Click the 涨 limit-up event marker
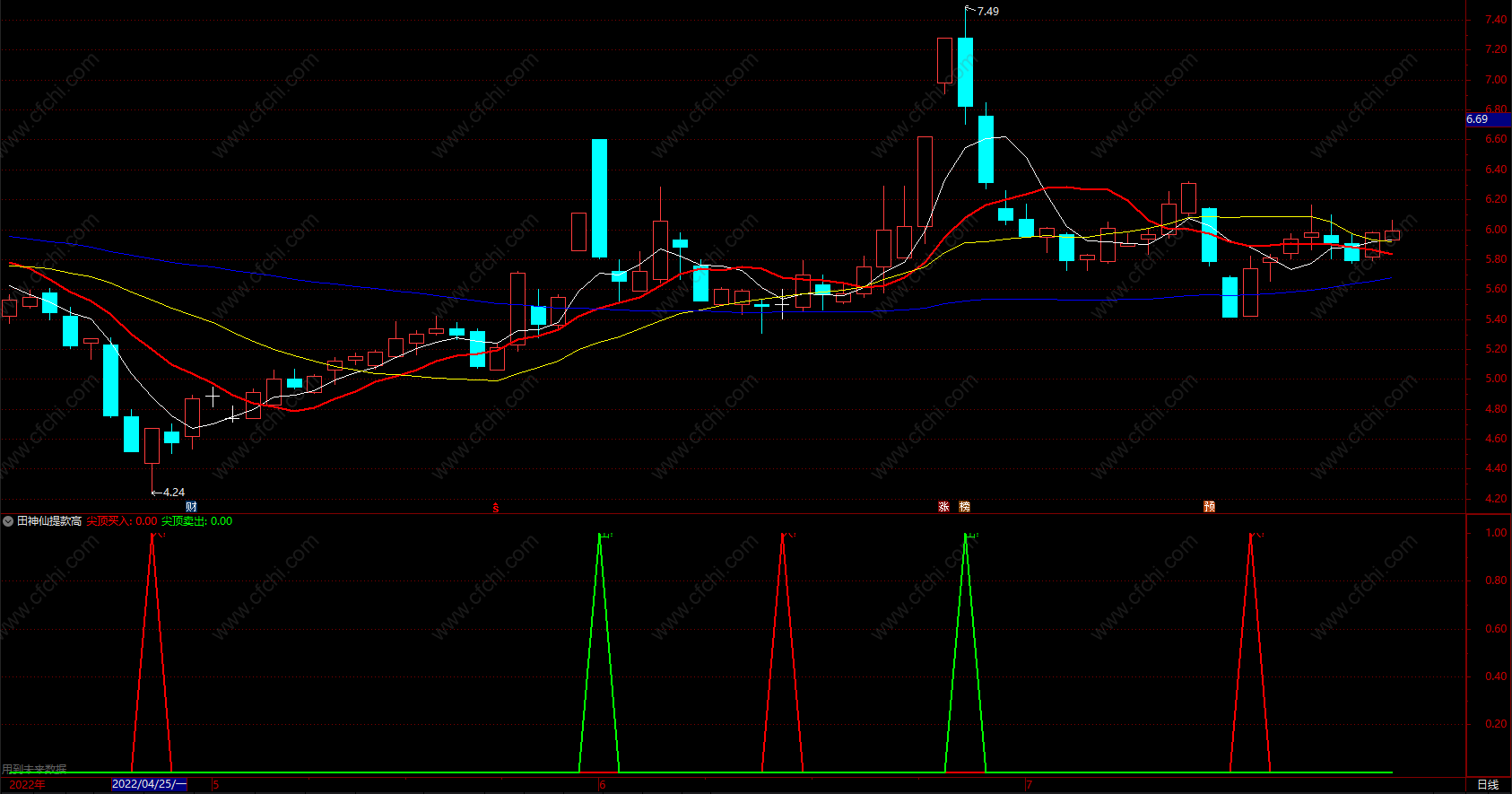Viewport: 1512px width, 794px height. coord(943,507)
